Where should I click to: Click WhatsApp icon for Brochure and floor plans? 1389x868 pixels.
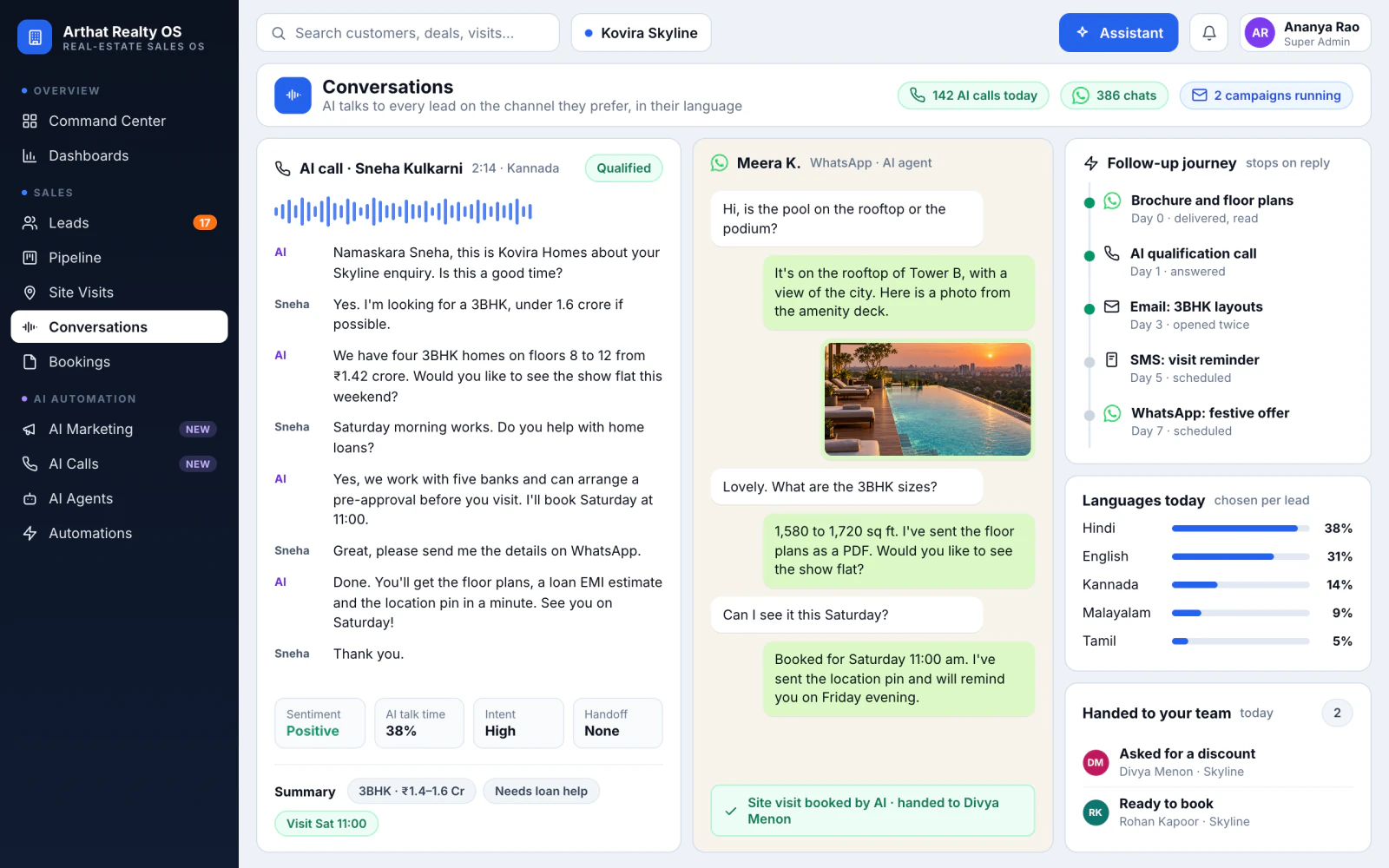[x=1112, y=201]
